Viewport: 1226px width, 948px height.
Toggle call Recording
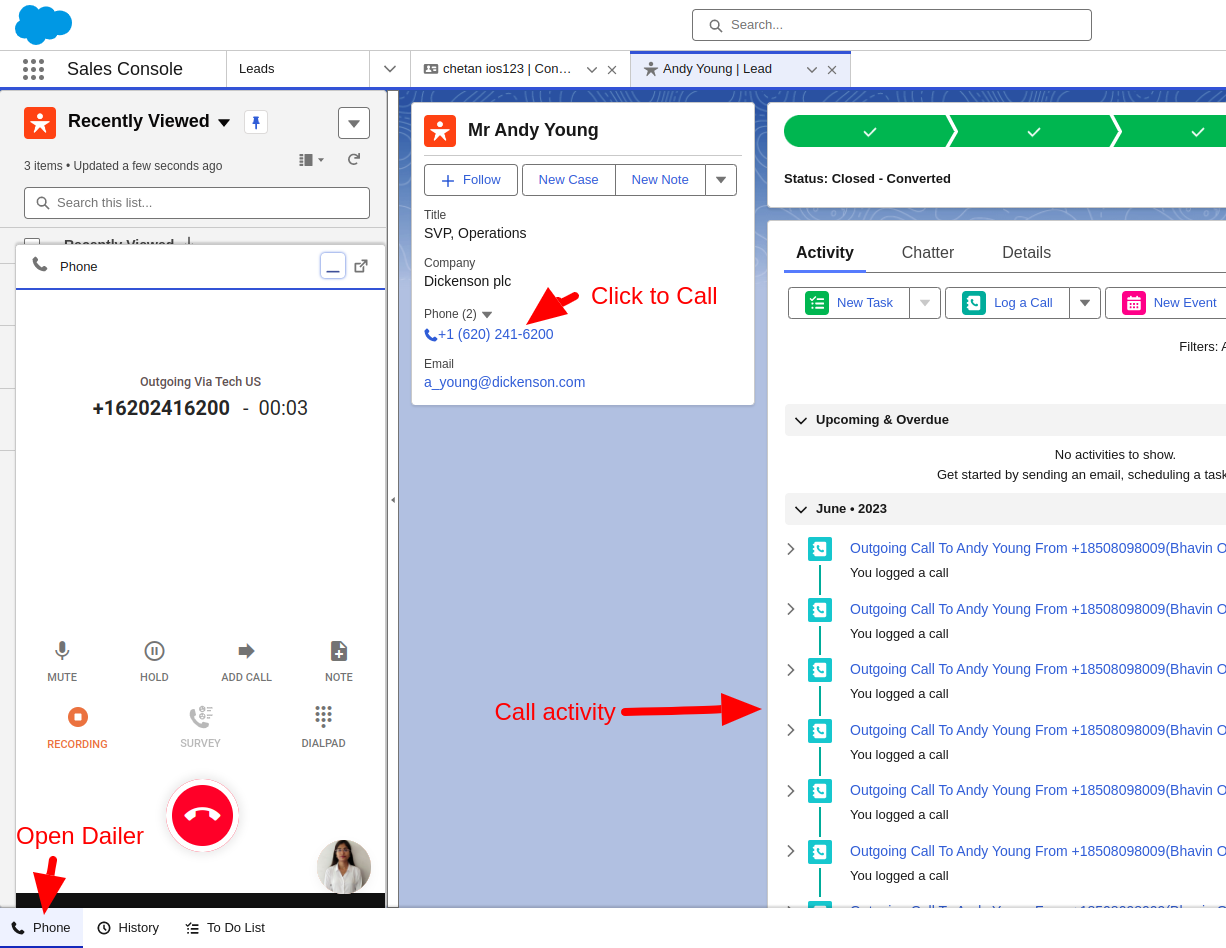click(77, 728)
